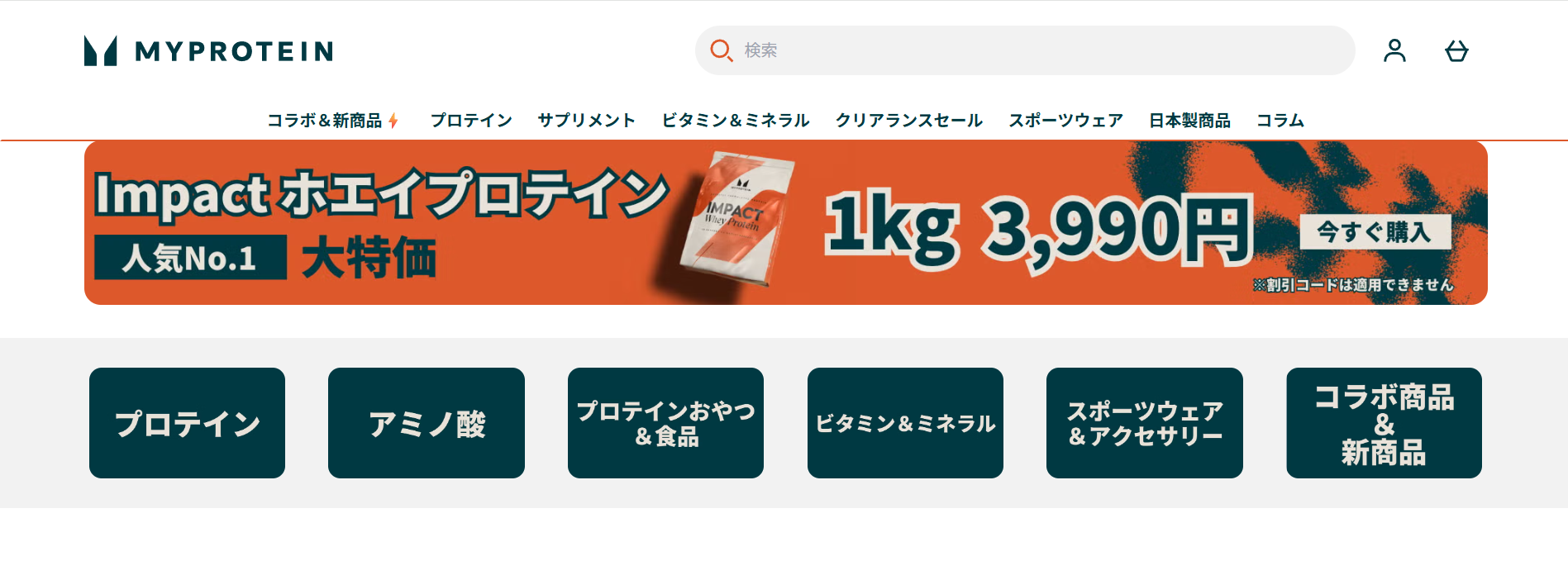Image resolution: width=1568 pixels, height=580 pixels.
Task: Click the orange search magnifier icon
Action: tap(722, 50)
